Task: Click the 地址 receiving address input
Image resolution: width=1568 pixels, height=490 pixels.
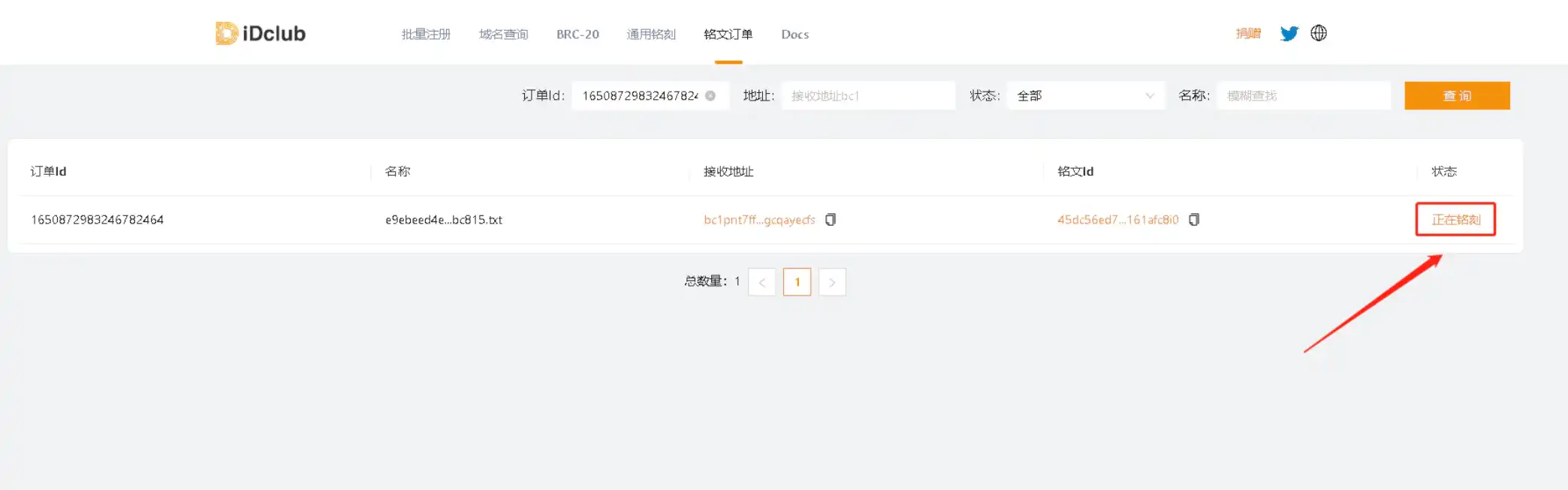Action: point(867,96)
